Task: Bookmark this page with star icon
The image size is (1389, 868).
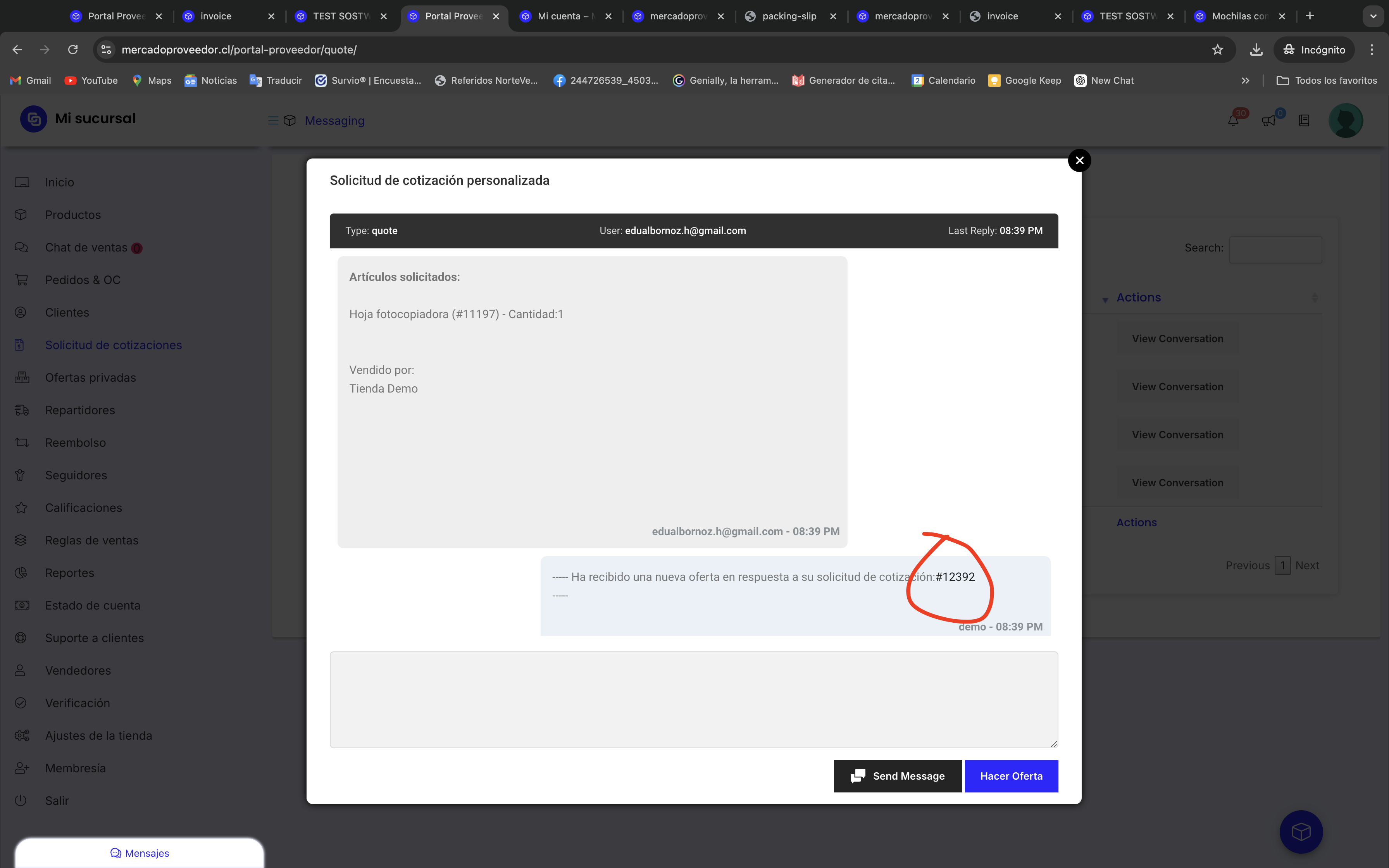Action: pyautogui.click(x=1217, y=50)
